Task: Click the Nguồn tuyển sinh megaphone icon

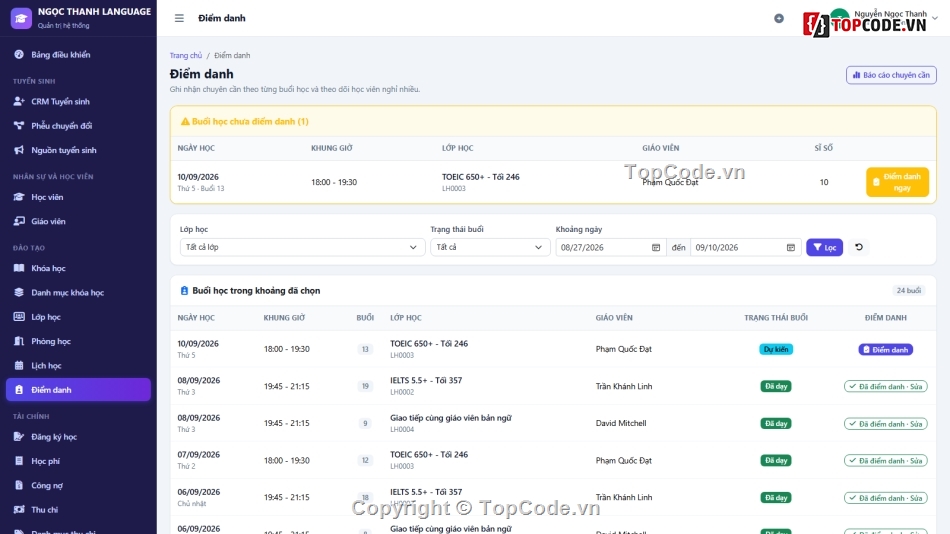Action: click(19, 150)
